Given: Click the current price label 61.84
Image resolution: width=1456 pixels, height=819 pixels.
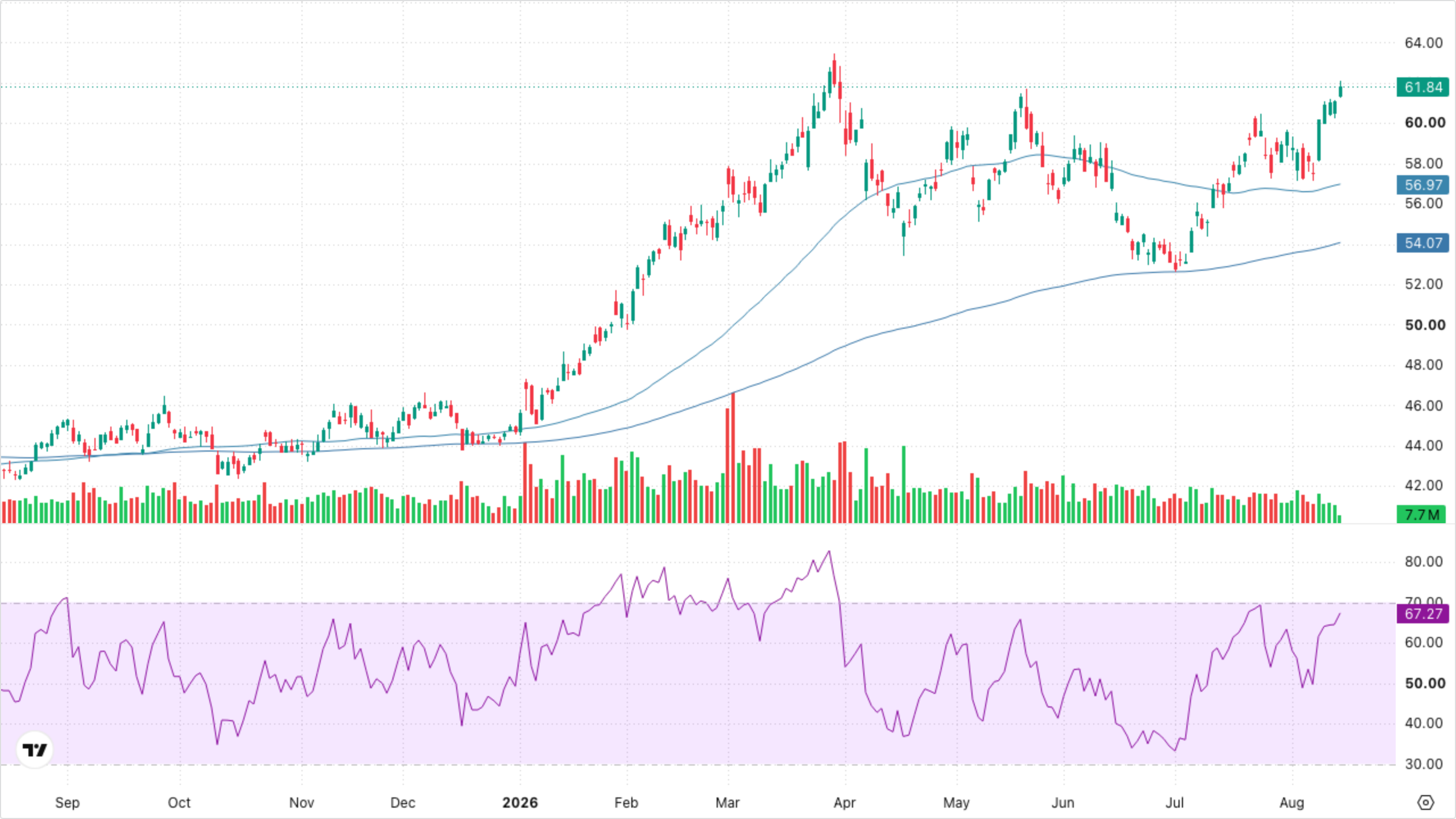Looking at the screenshot, I should click(x=1423, y=87).
